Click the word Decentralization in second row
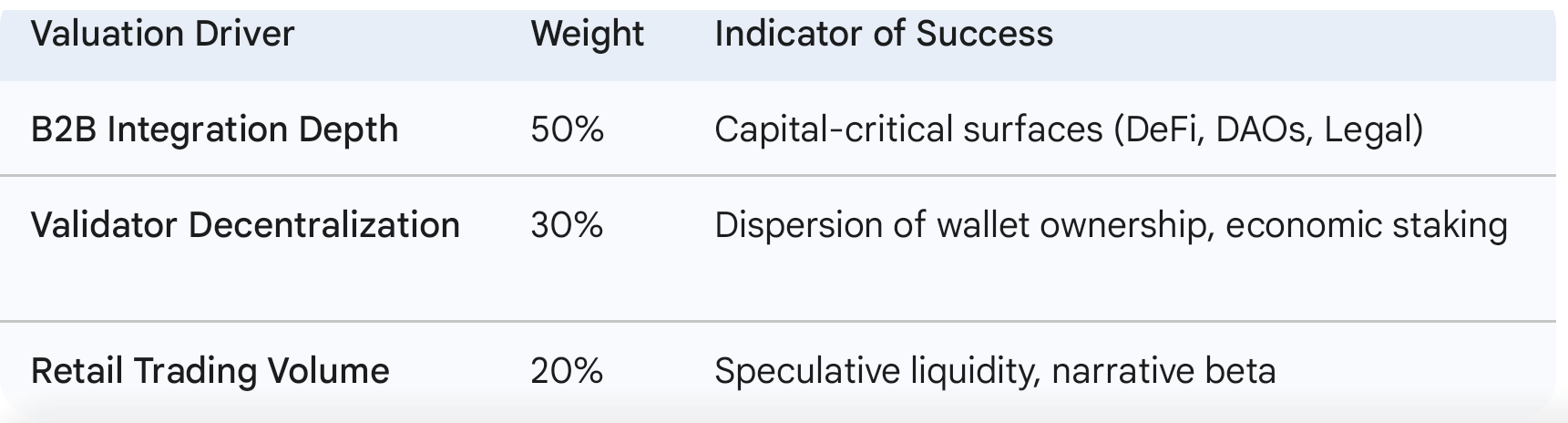Viewport: 1568px width, 423px height. click(323, 224)
